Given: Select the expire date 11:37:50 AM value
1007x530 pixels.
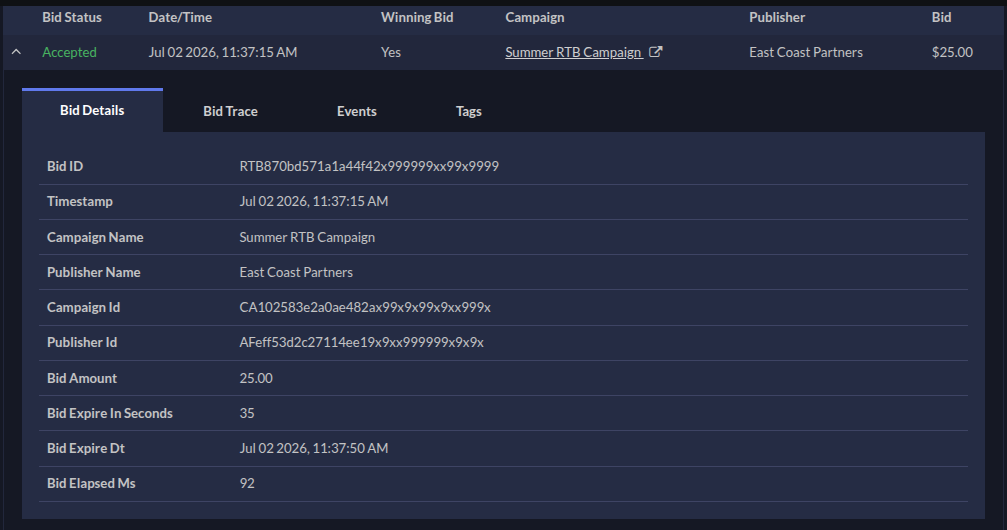Looking at the screenshot, I should 313,448.
